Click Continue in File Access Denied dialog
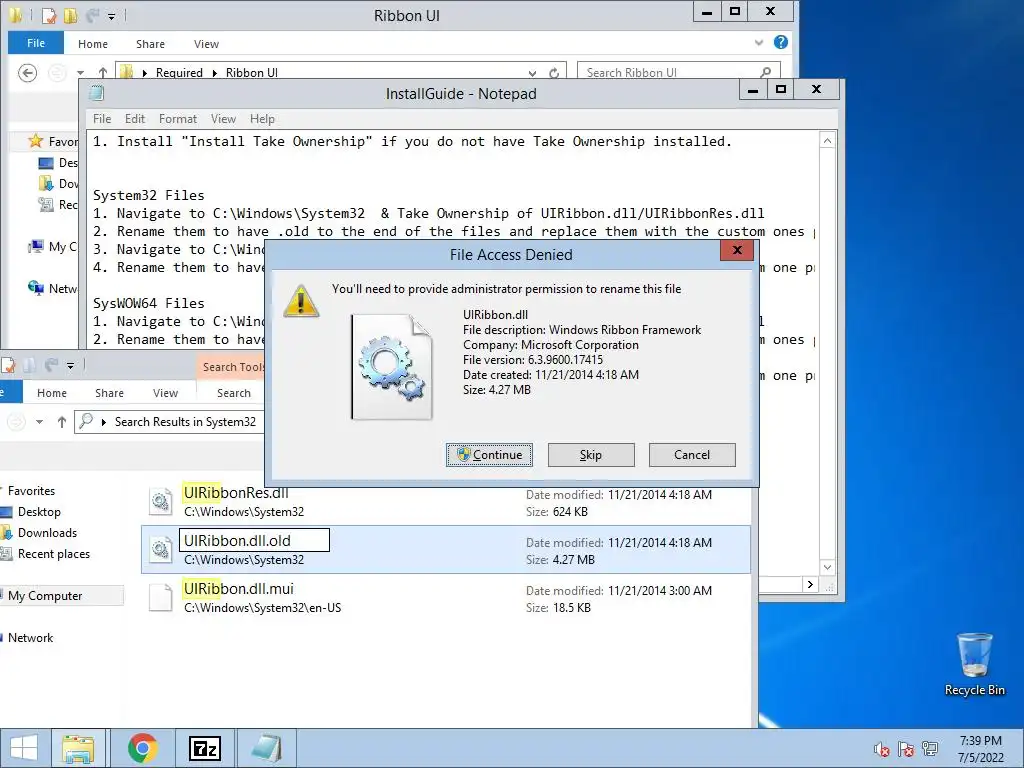 tap(489, 455)
